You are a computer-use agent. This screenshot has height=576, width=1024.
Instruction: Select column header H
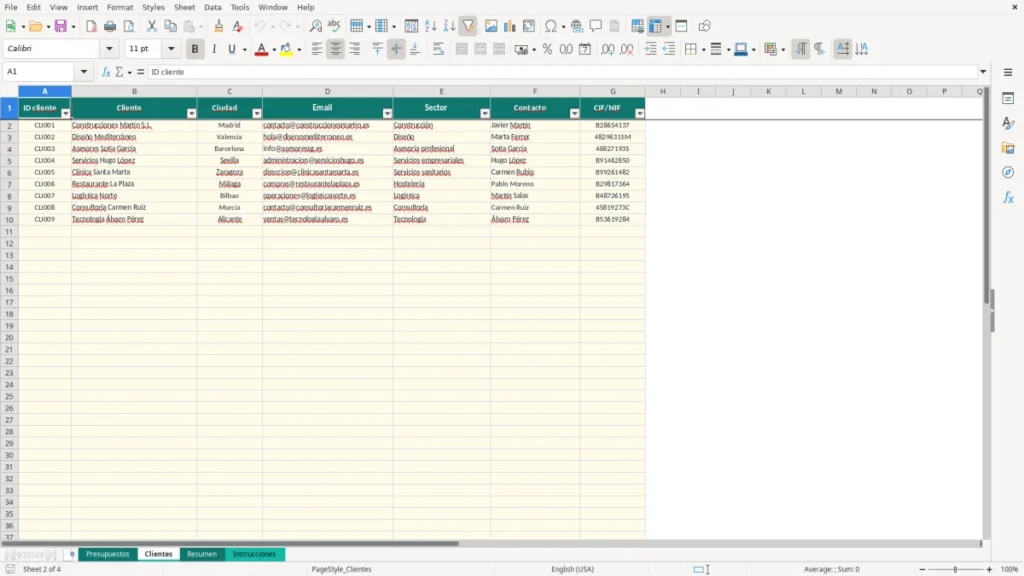[x=663, y=91]
